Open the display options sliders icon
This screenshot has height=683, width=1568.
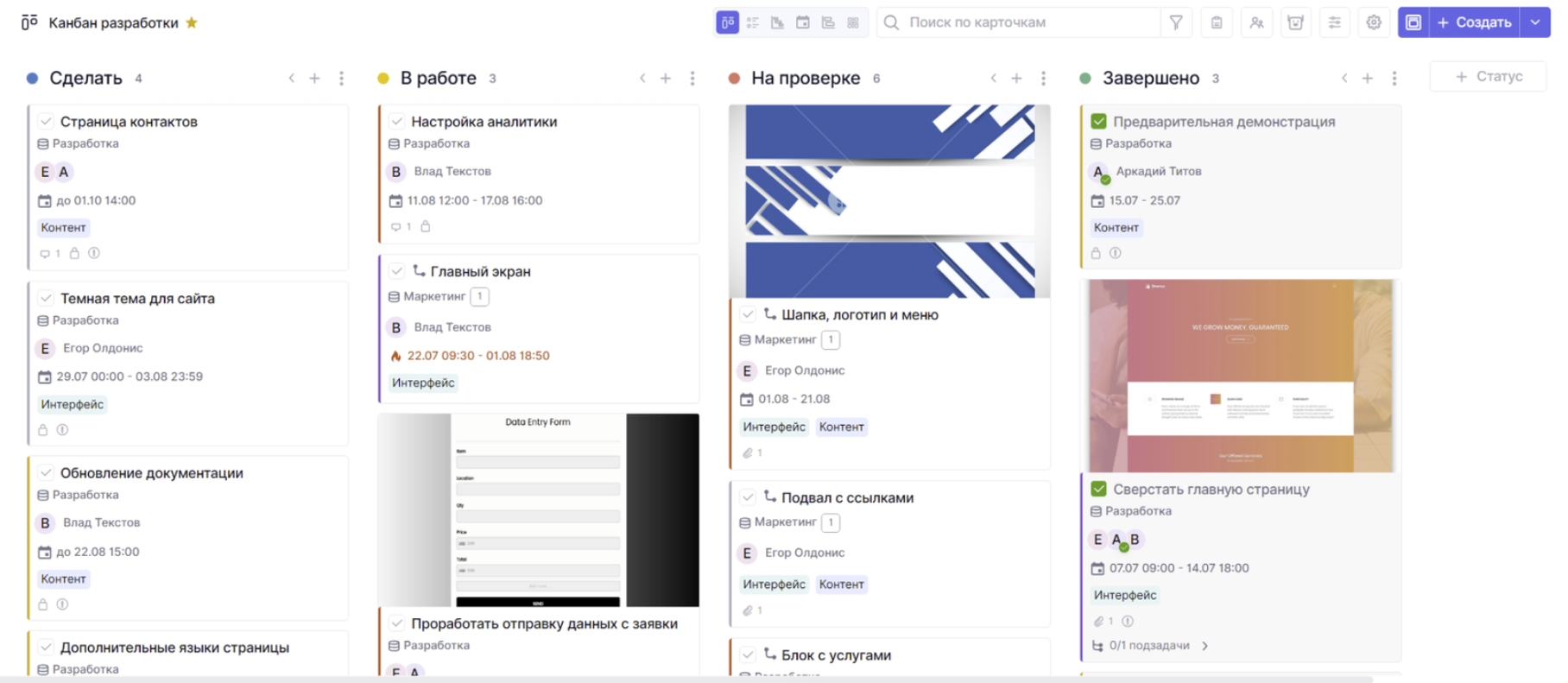1334,22
